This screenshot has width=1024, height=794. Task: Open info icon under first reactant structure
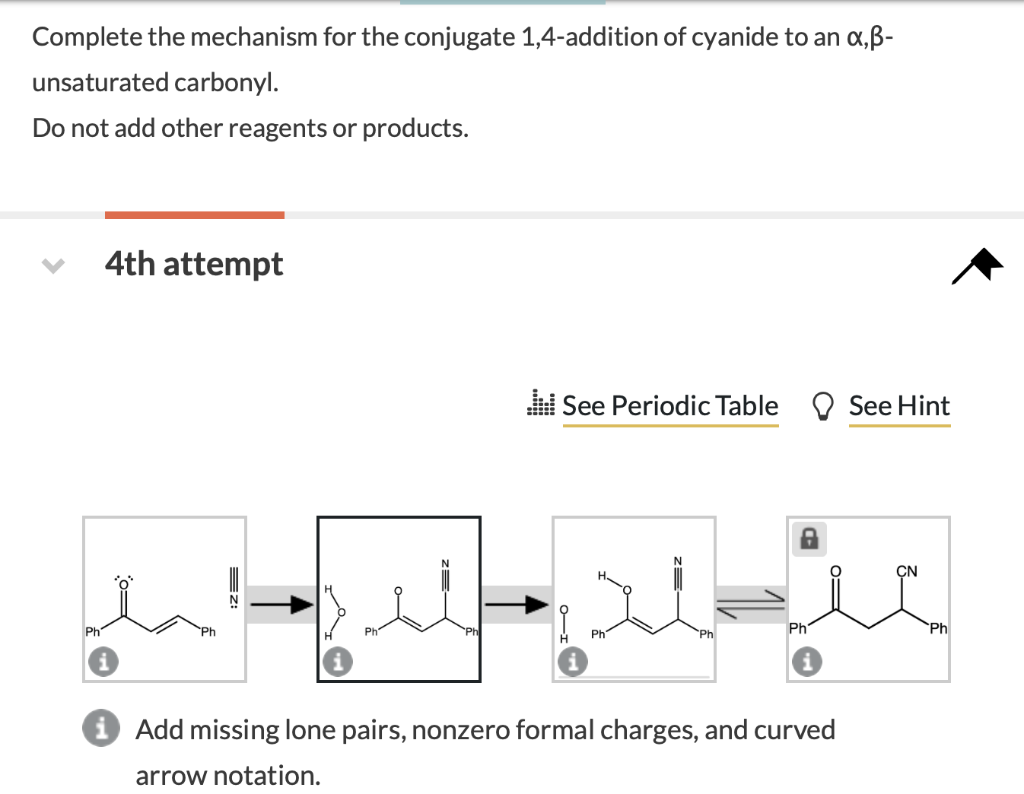pos(103,661)
